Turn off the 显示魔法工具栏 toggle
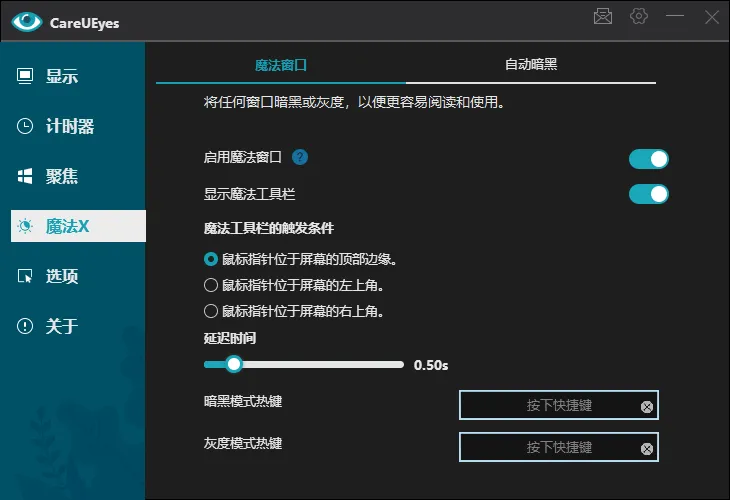Screen dimensions: 730x500 point(648,194)
